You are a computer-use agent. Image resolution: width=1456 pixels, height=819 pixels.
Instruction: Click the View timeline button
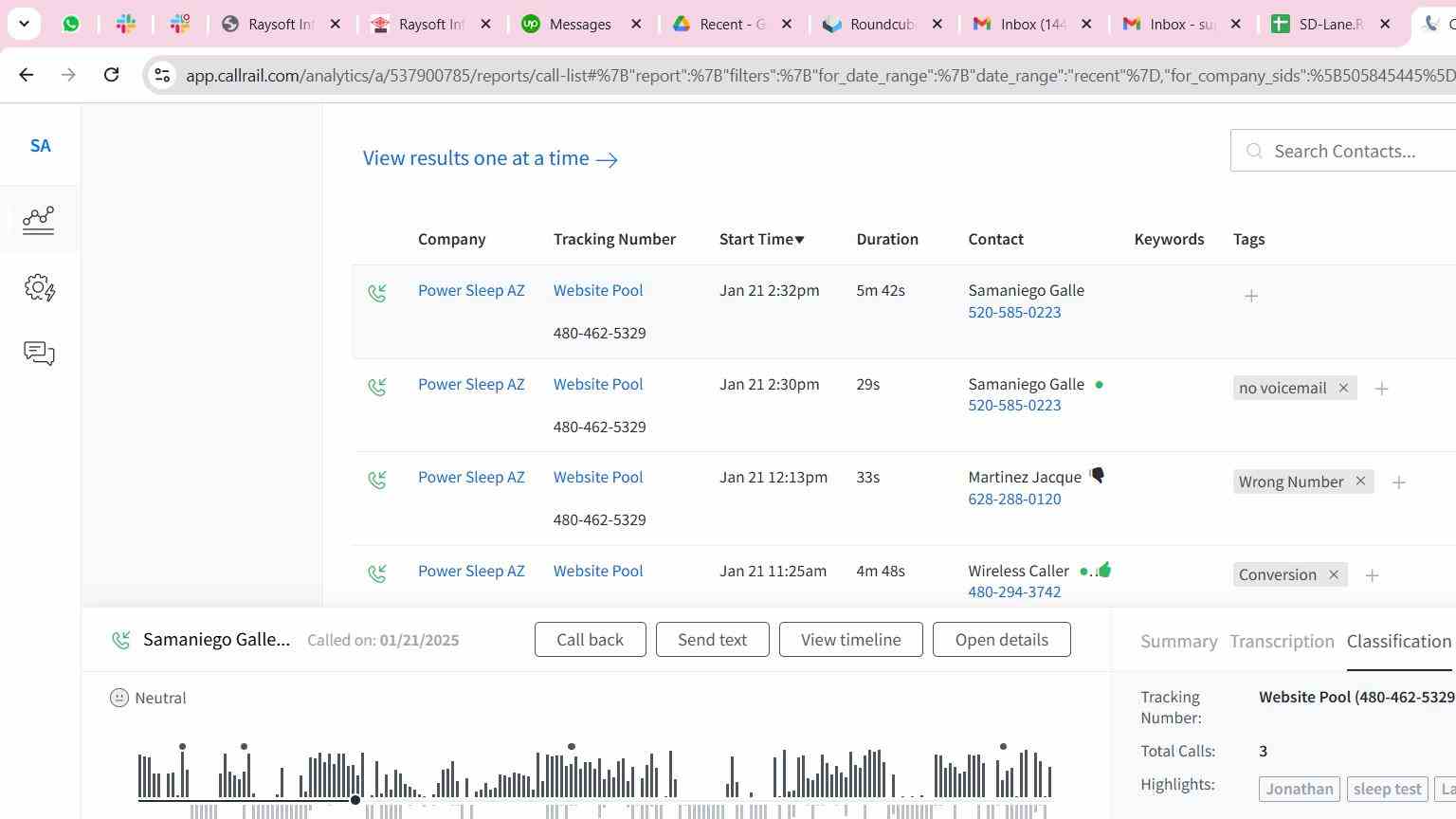(x=850, y=640)
